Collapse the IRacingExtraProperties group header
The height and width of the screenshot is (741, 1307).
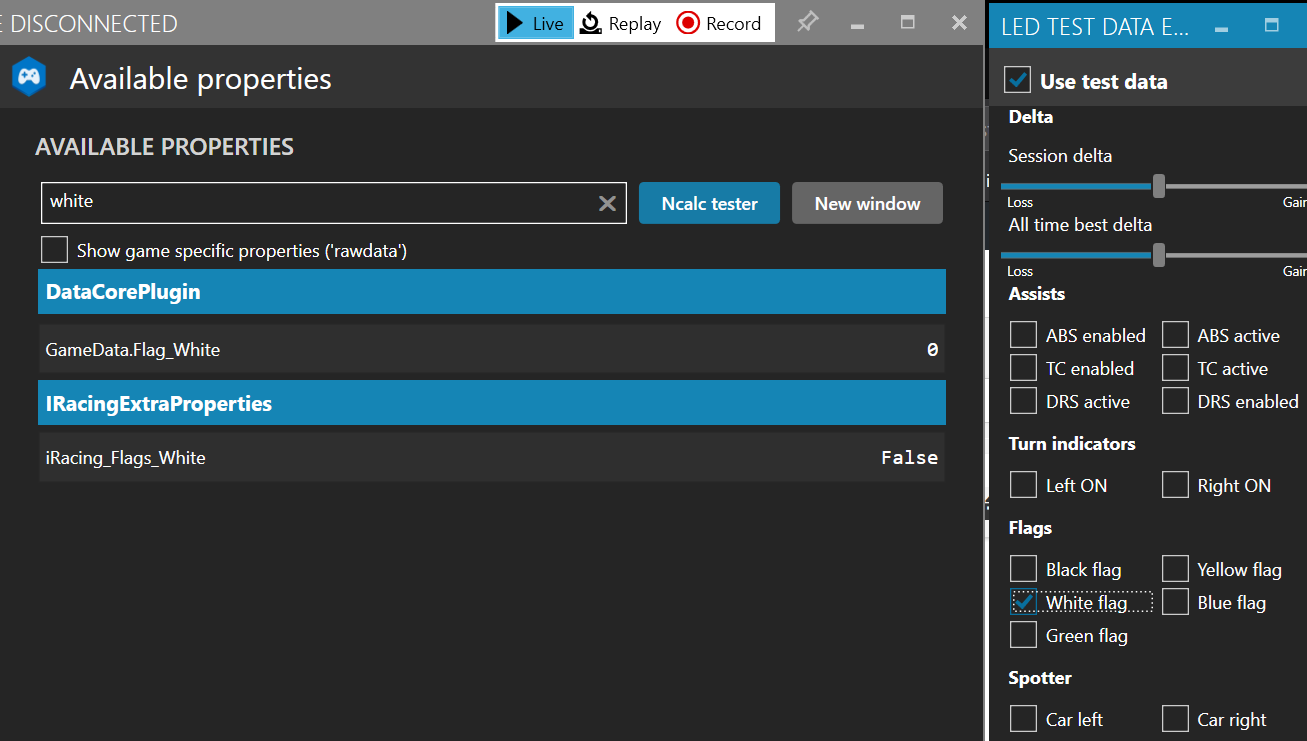[492, 403]
